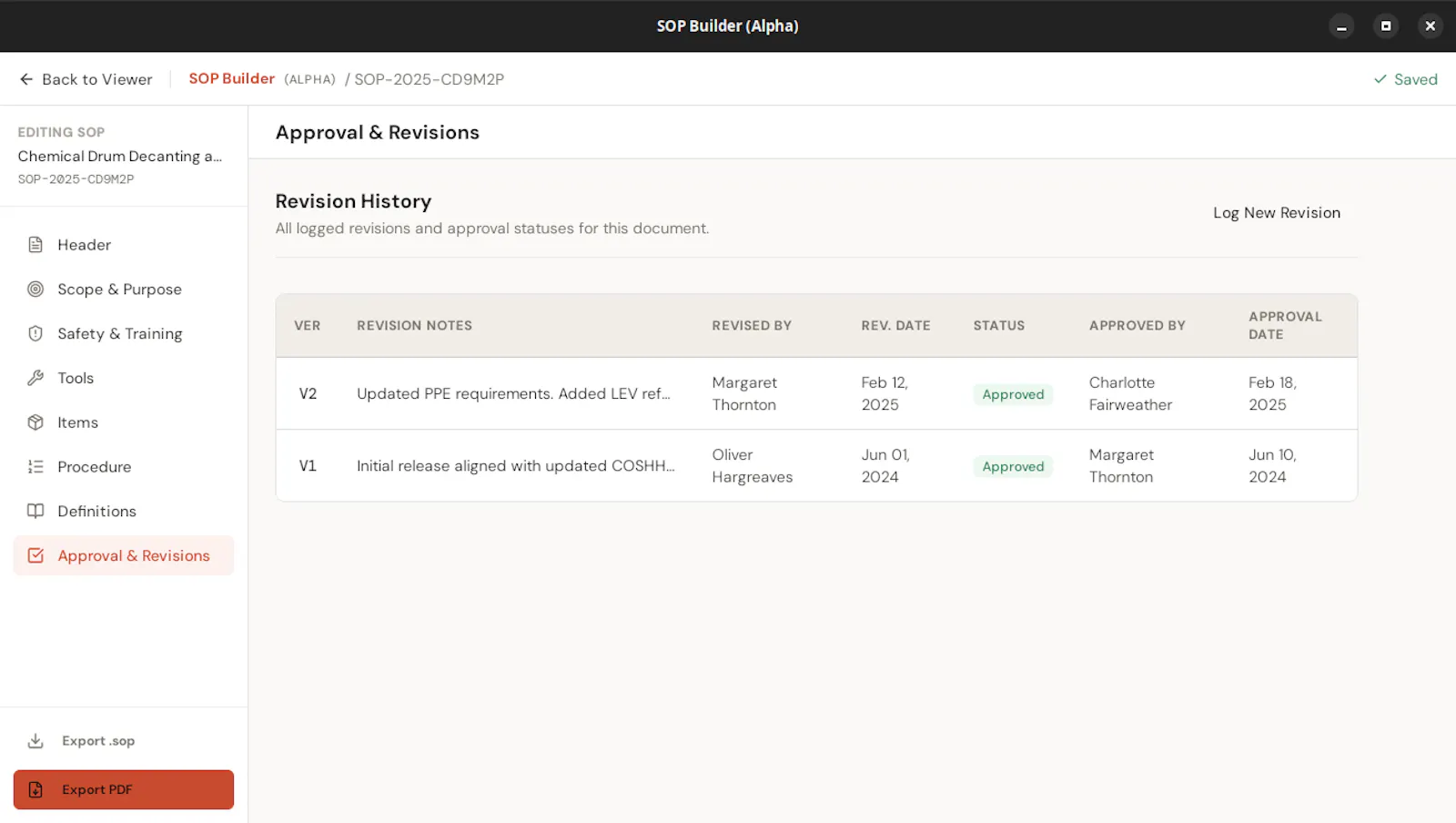Click the STATUS column header
1456x823 pixels.
click(x=998, y=325)
